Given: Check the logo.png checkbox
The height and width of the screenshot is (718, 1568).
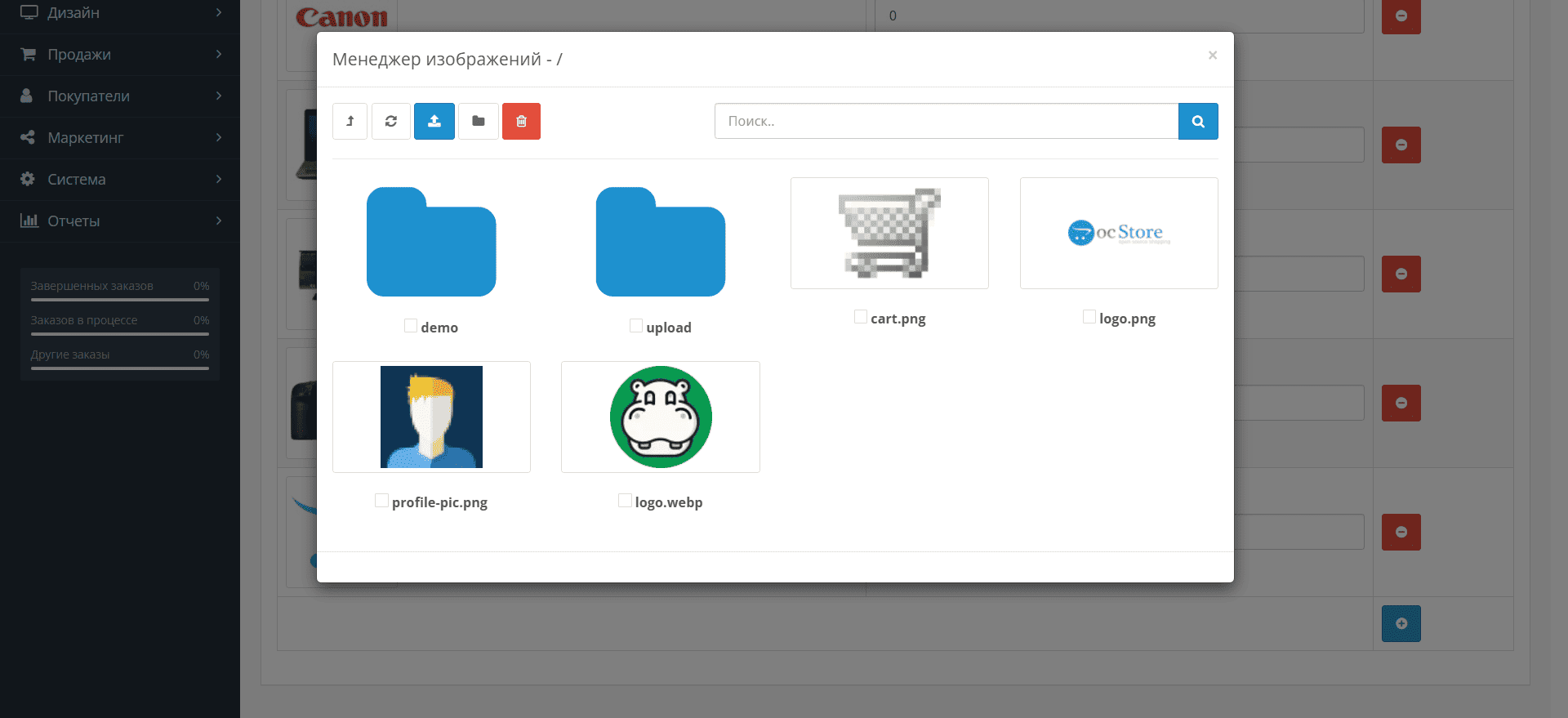Looking at the screenshot, I should click(x=1089, y=316).
